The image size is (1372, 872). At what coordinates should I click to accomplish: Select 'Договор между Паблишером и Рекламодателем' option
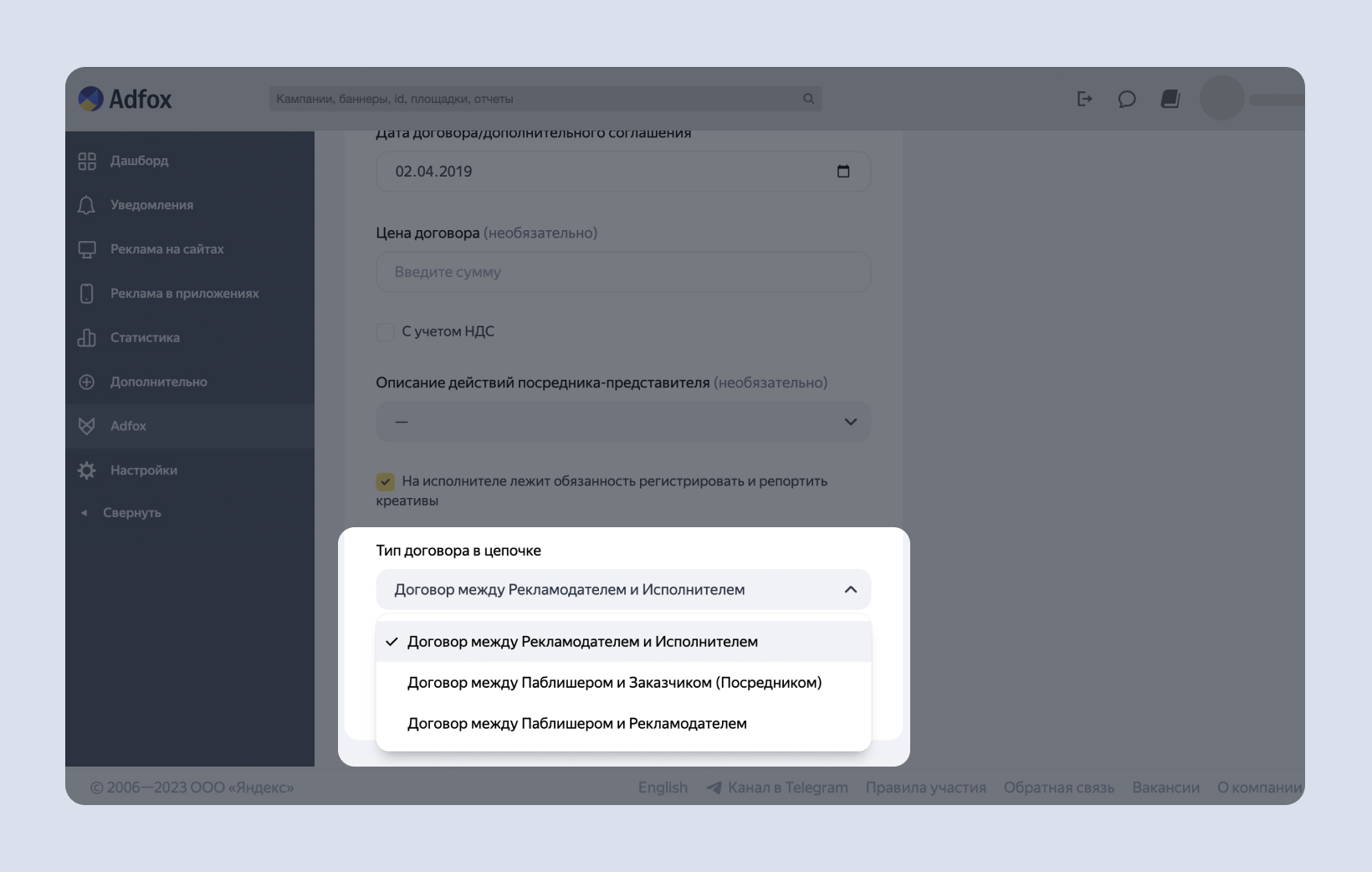point(576,724)
